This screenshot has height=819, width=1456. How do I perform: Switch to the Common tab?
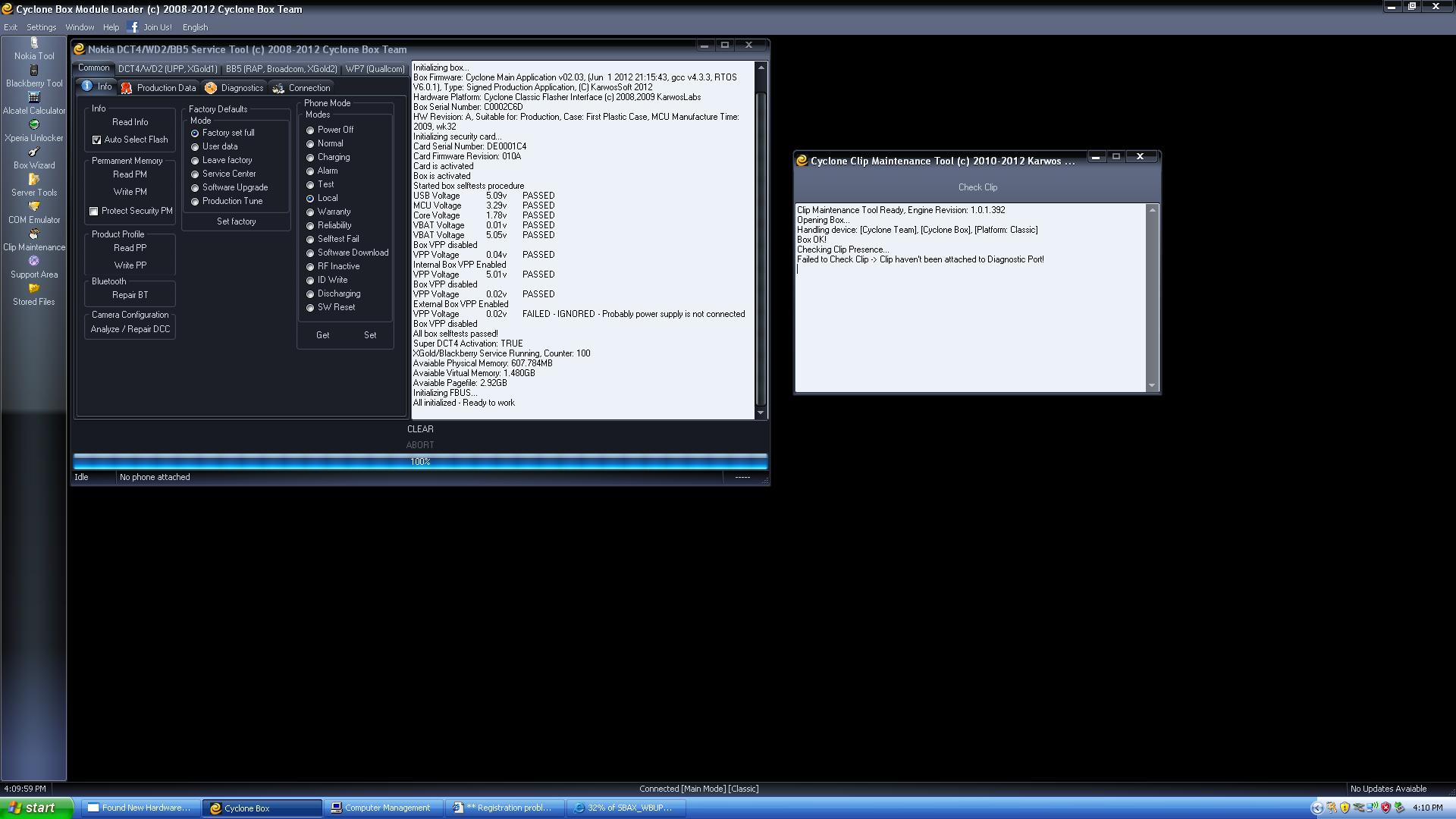94,68
